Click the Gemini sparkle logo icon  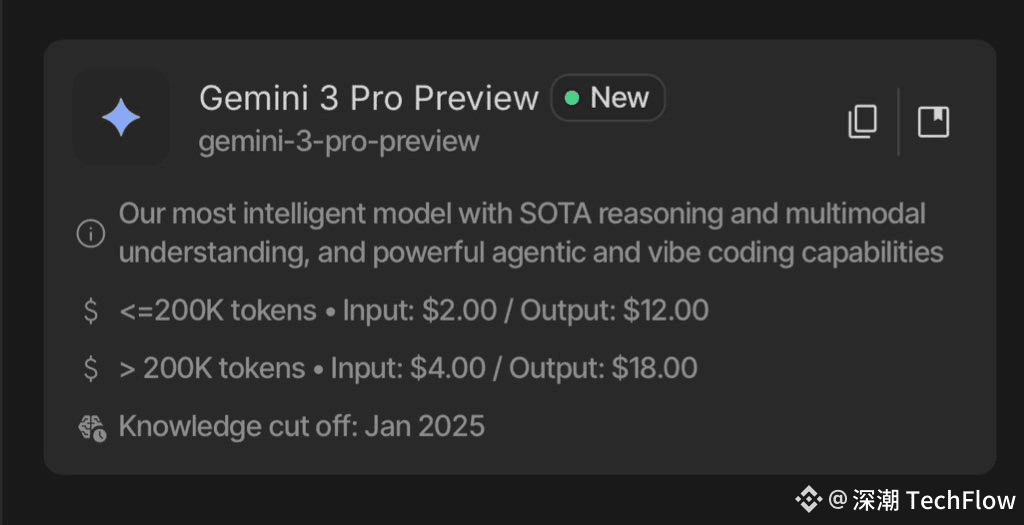point(121,118)
